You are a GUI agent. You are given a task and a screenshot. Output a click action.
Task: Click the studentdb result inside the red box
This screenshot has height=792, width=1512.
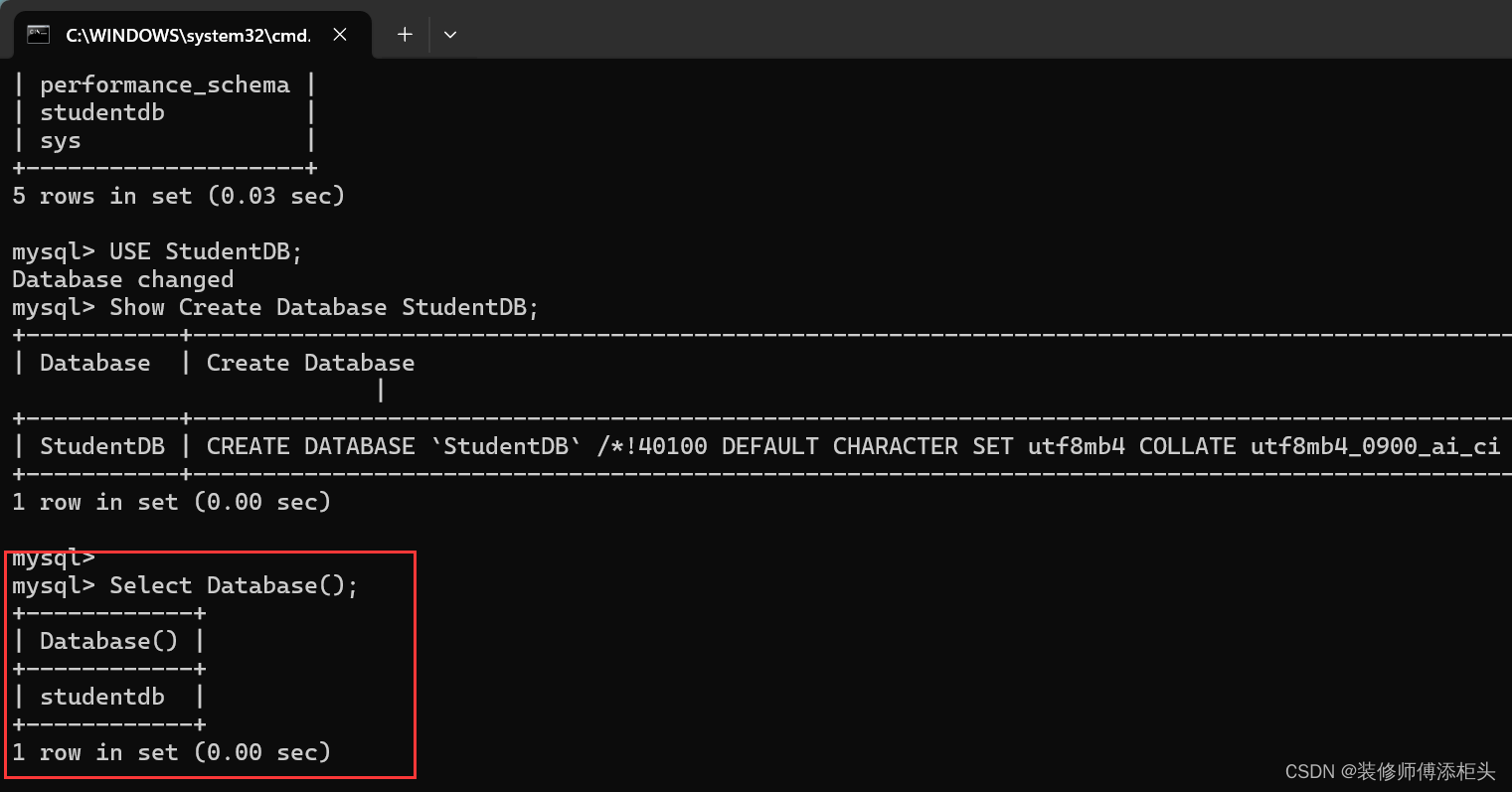click(x=102, y=697)
